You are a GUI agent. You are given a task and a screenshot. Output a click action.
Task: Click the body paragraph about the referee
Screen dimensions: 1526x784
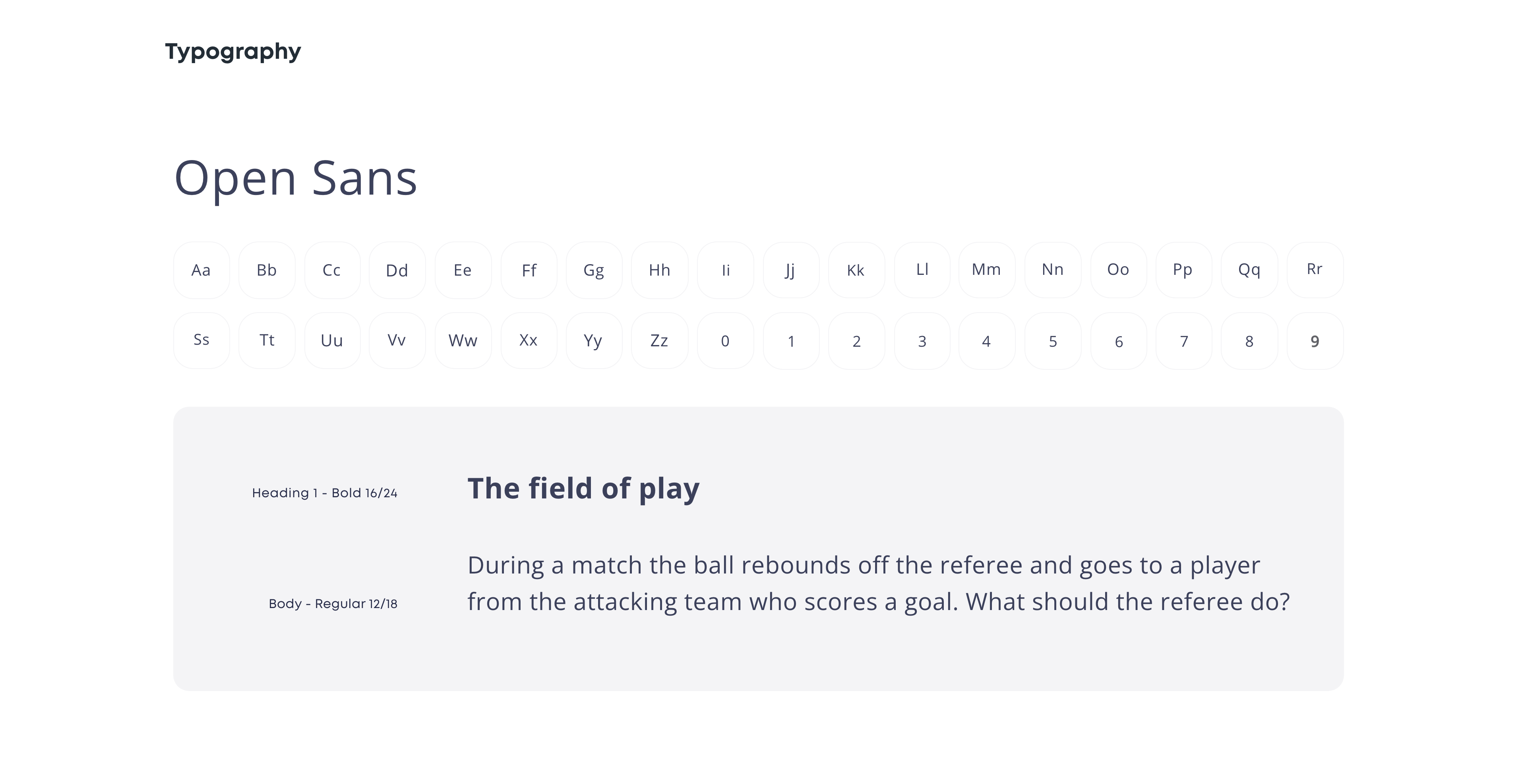pos(878,583)
